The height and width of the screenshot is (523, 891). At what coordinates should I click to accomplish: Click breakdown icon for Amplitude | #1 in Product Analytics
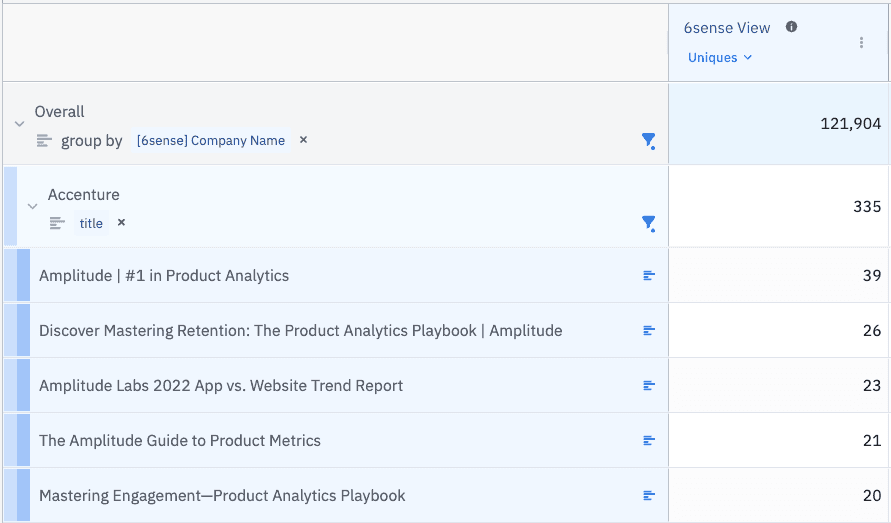pyautogui.click(x=649, y=276)
